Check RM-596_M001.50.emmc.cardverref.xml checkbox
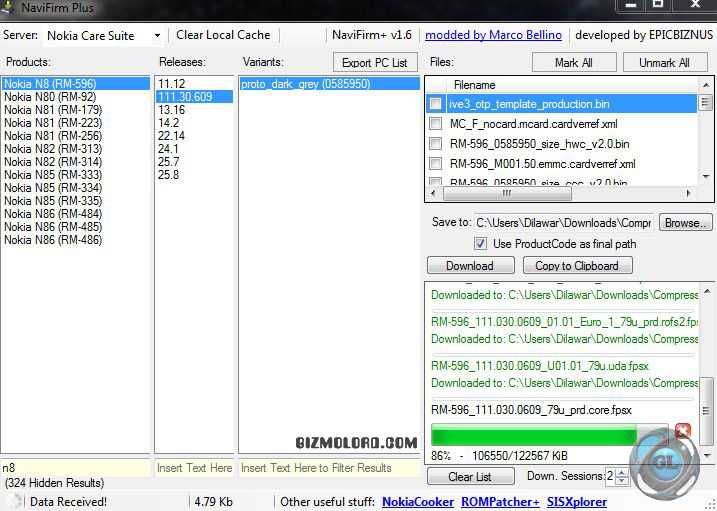 436,163
